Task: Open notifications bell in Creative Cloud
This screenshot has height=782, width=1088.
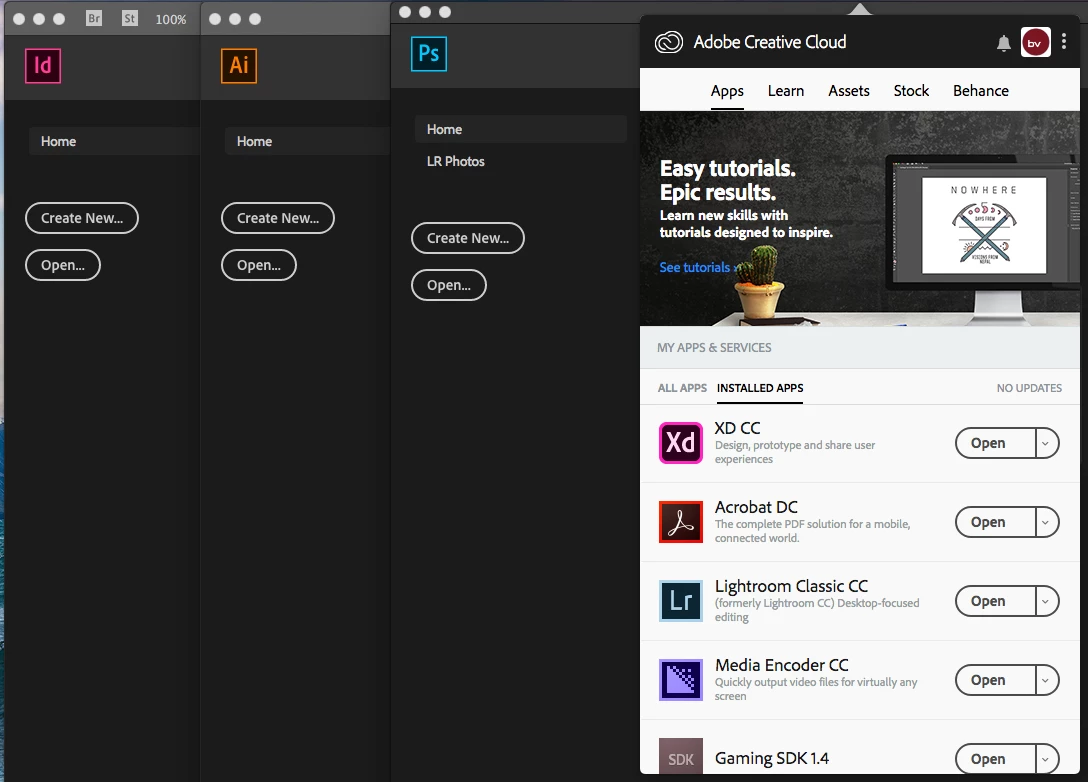Action: 1003,44
